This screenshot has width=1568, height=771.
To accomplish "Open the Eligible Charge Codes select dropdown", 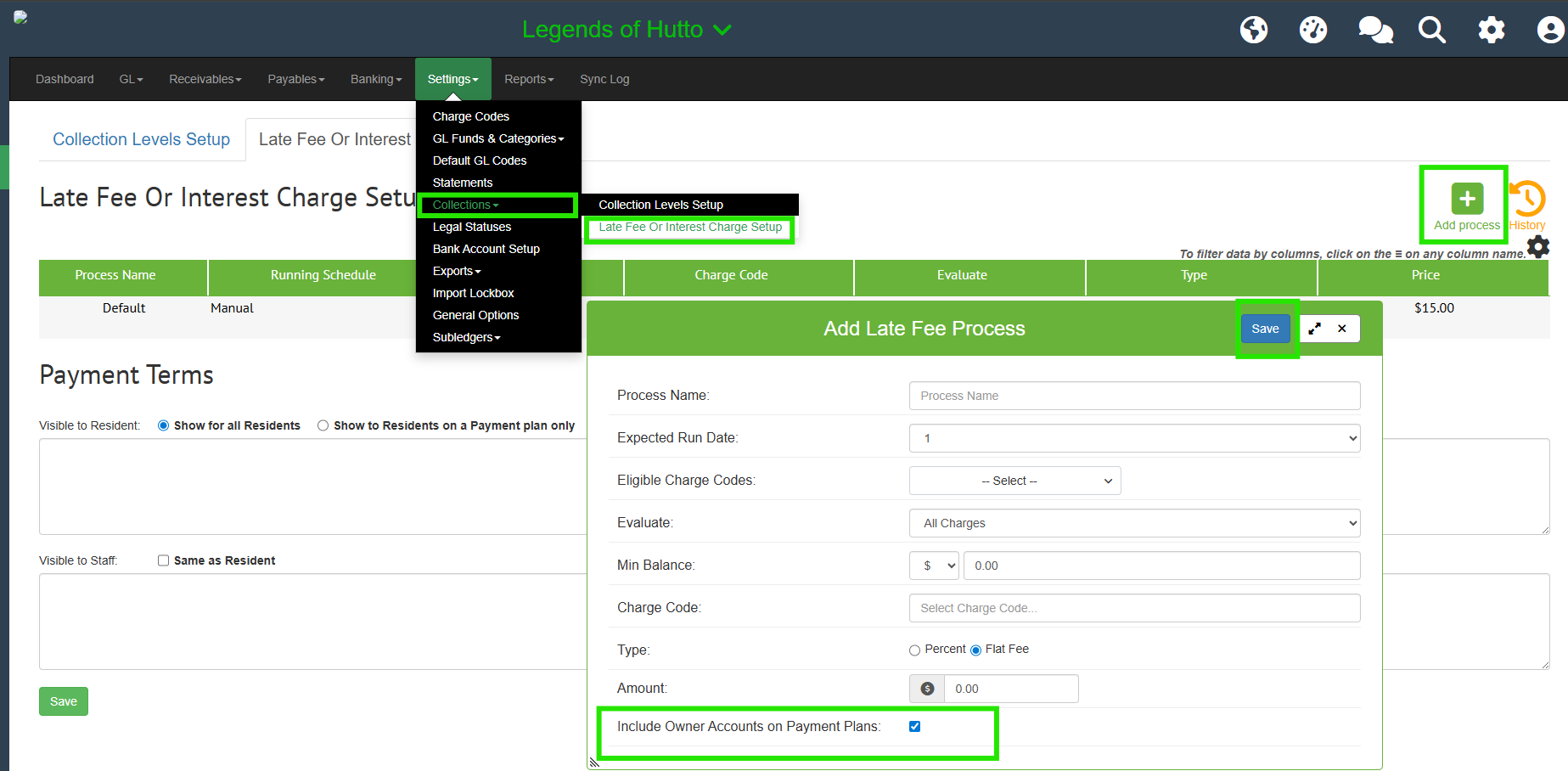I will tap(1014, 481).
